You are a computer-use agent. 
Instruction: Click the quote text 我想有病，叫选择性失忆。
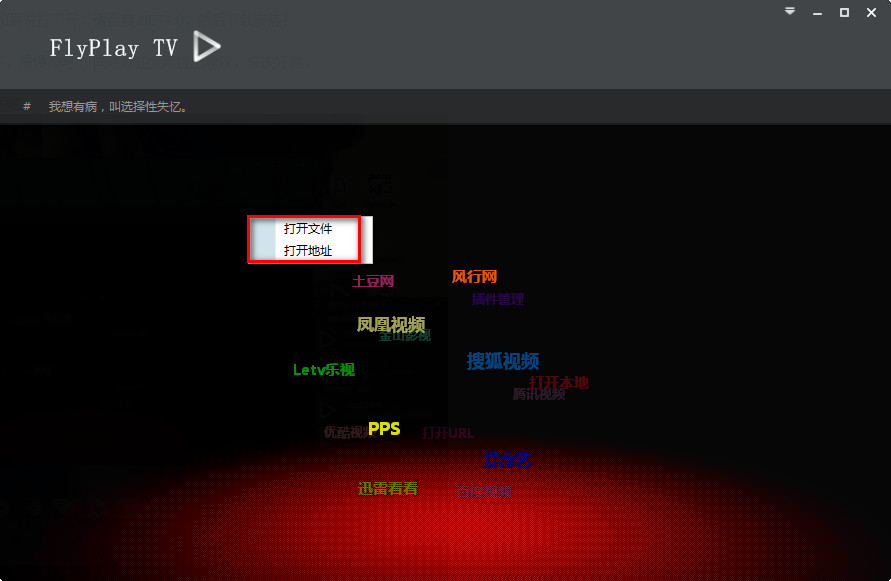click(118, 107)
